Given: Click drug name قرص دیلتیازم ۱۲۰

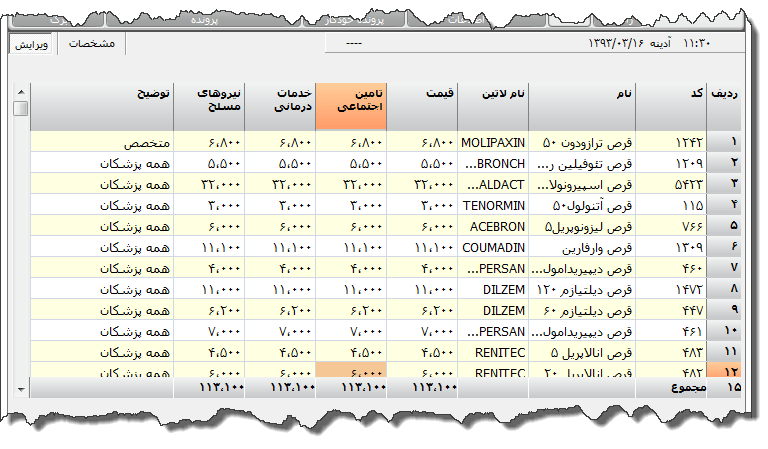Looking at the screenshot, I should 582,290.
